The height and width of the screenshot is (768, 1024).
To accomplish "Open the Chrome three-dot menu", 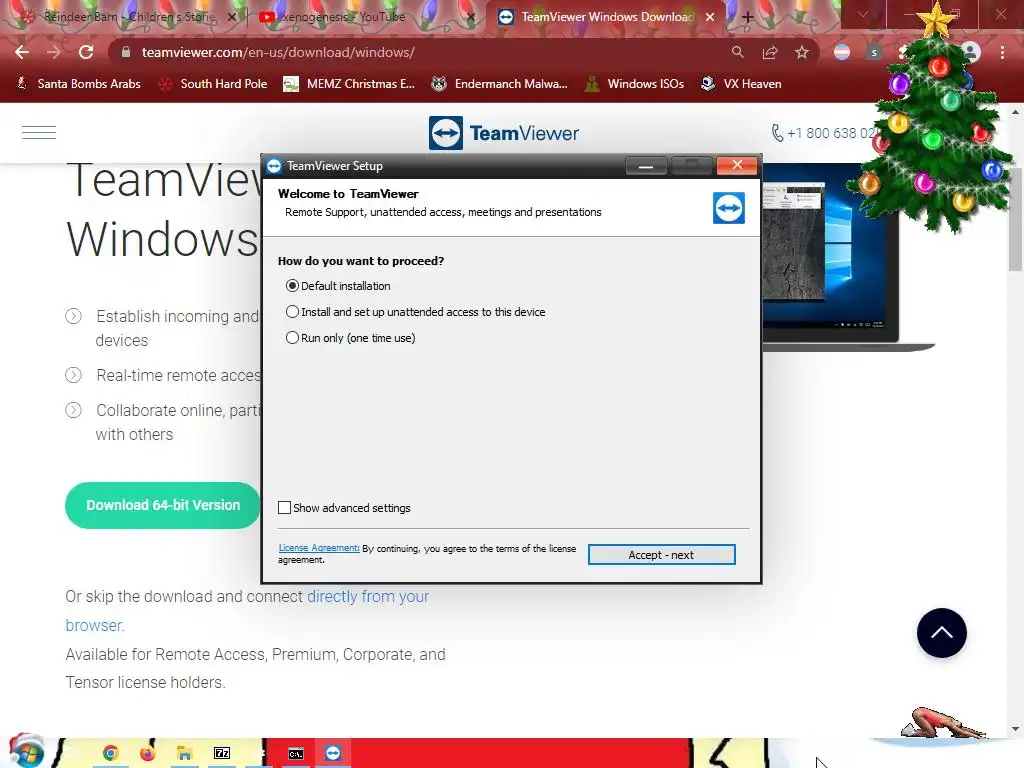I will pyautogui.click(x=1002, y=52).
